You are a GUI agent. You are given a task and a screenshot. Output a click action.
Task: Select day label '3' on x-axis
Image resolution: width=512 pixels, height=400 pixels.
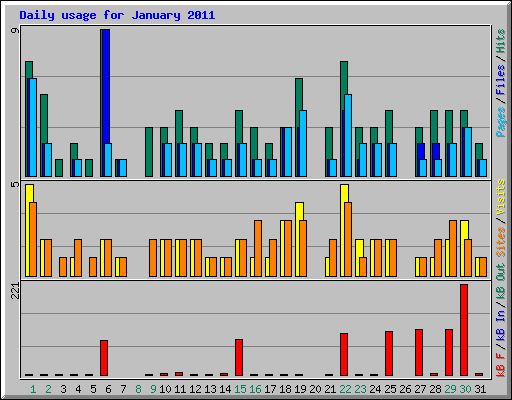point(63,389)
